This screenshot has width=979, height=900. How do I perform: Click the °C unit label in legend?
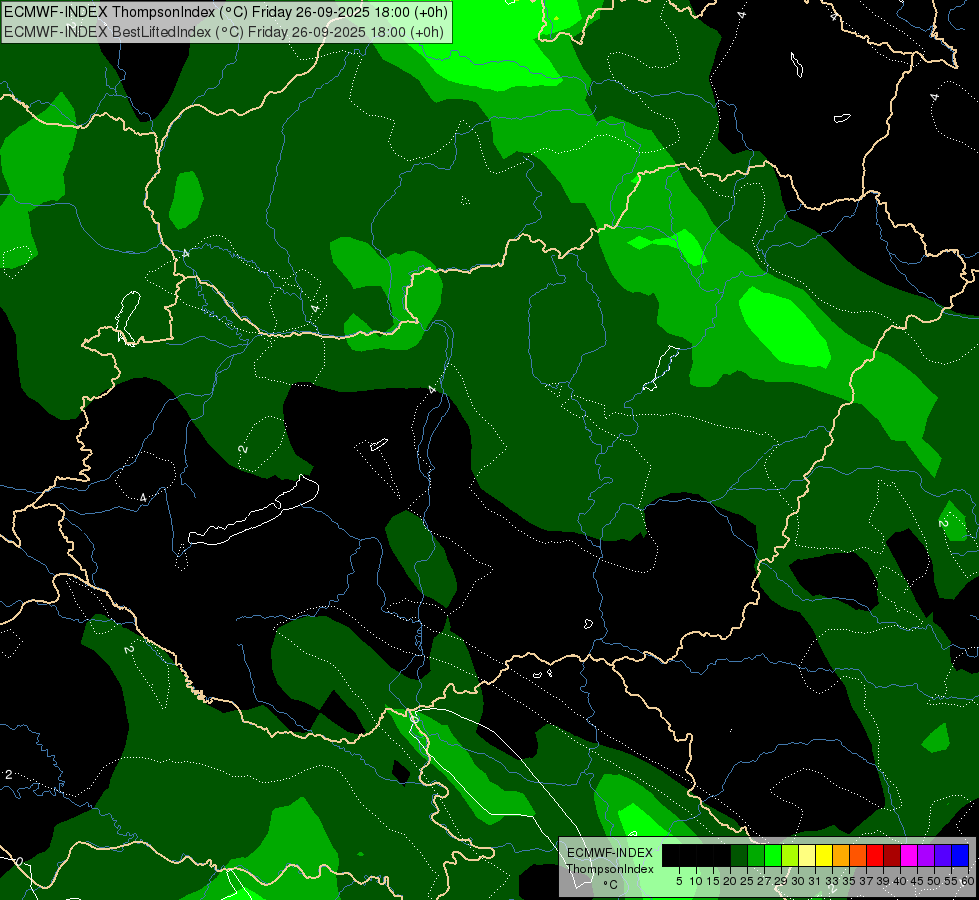pyautogui.click(x=611, y=884)
